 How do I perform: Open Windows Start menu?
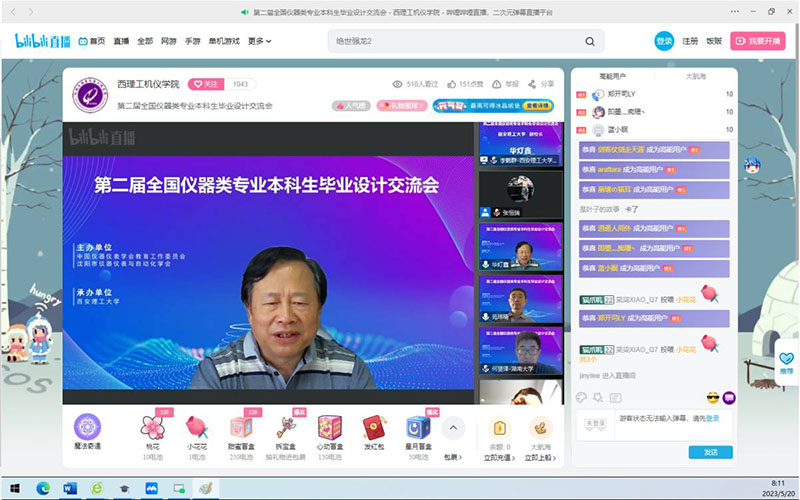14,489
